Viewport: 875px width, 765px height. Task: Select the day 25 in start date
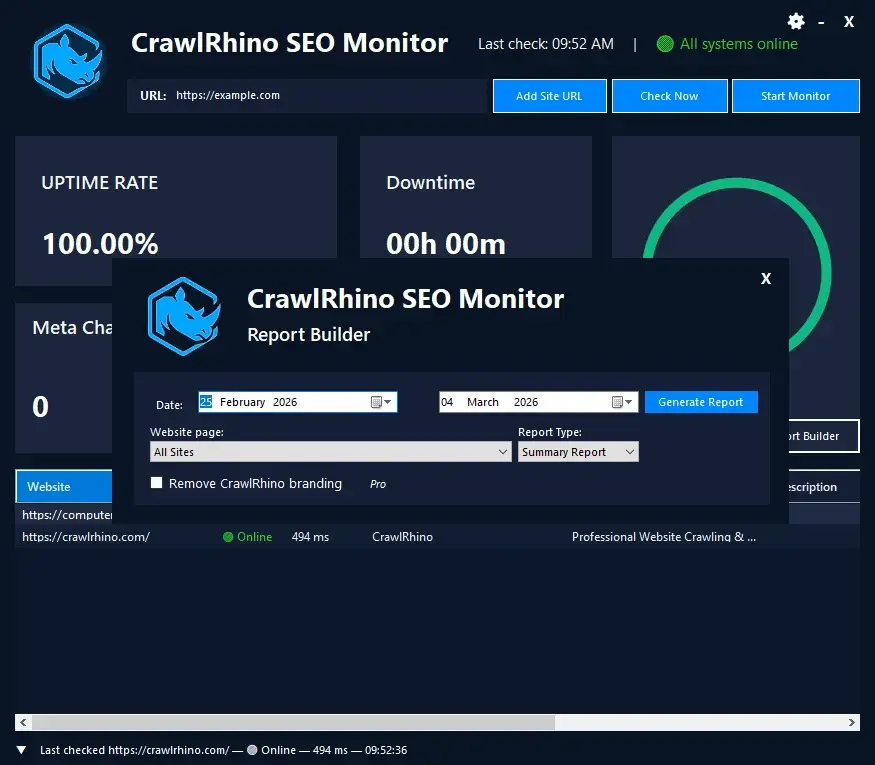(x=206, y=402)
